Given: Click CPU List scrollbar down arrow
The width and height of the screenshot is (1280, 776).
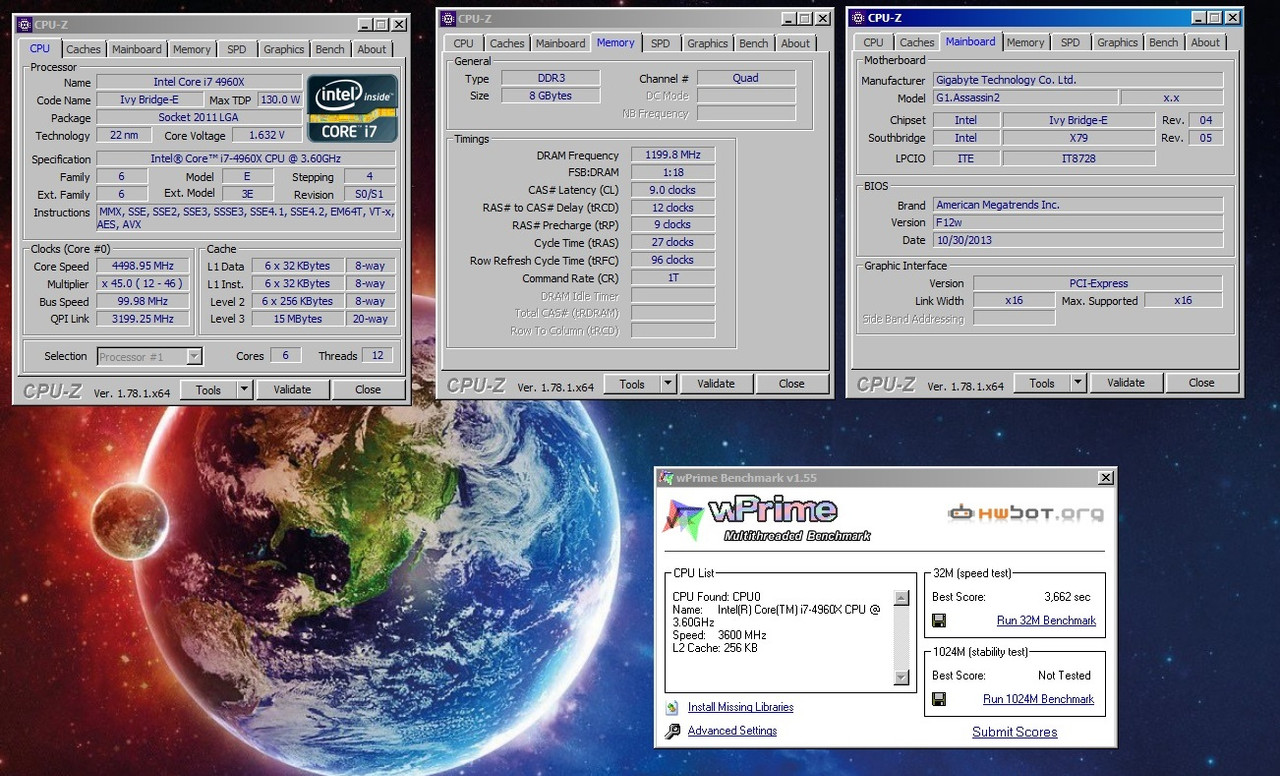Looking at the screenshot, I should 902,678.
